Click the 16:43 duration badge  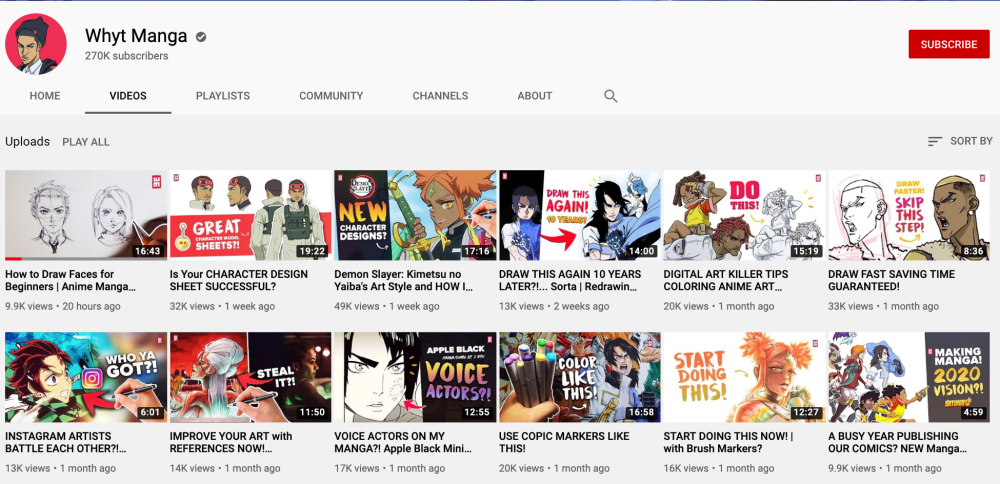coord(147,251)
